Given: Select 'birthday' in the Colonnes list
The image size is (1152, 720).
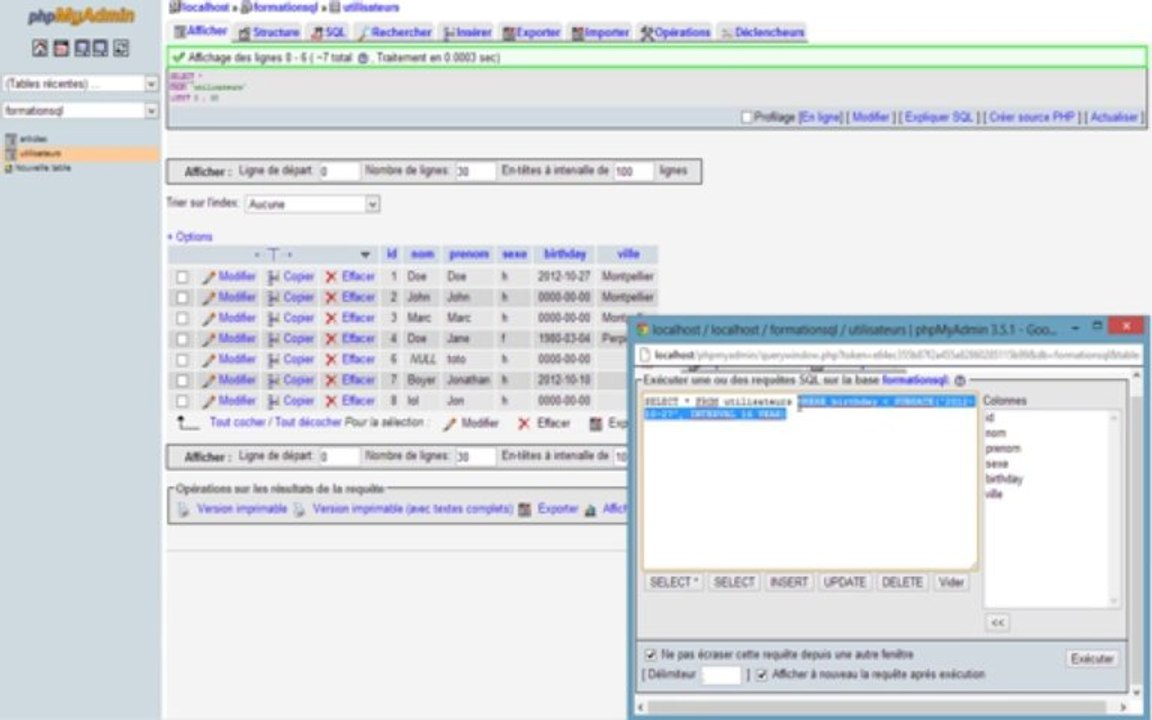Looking at the screenshot, I should click(1004, 479).
